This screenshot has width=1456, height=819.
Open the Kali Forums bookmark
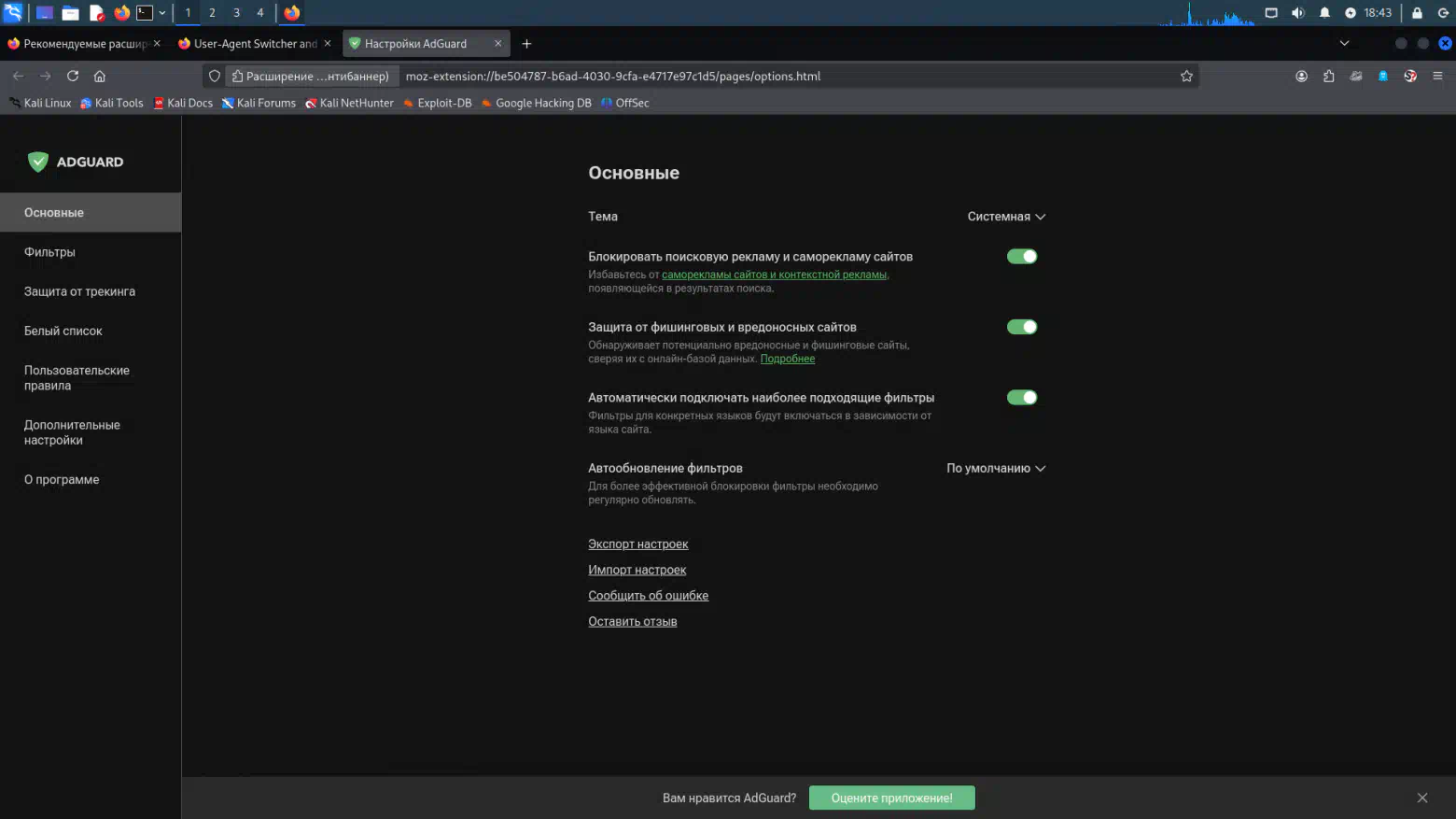click(x=259, y=104)
